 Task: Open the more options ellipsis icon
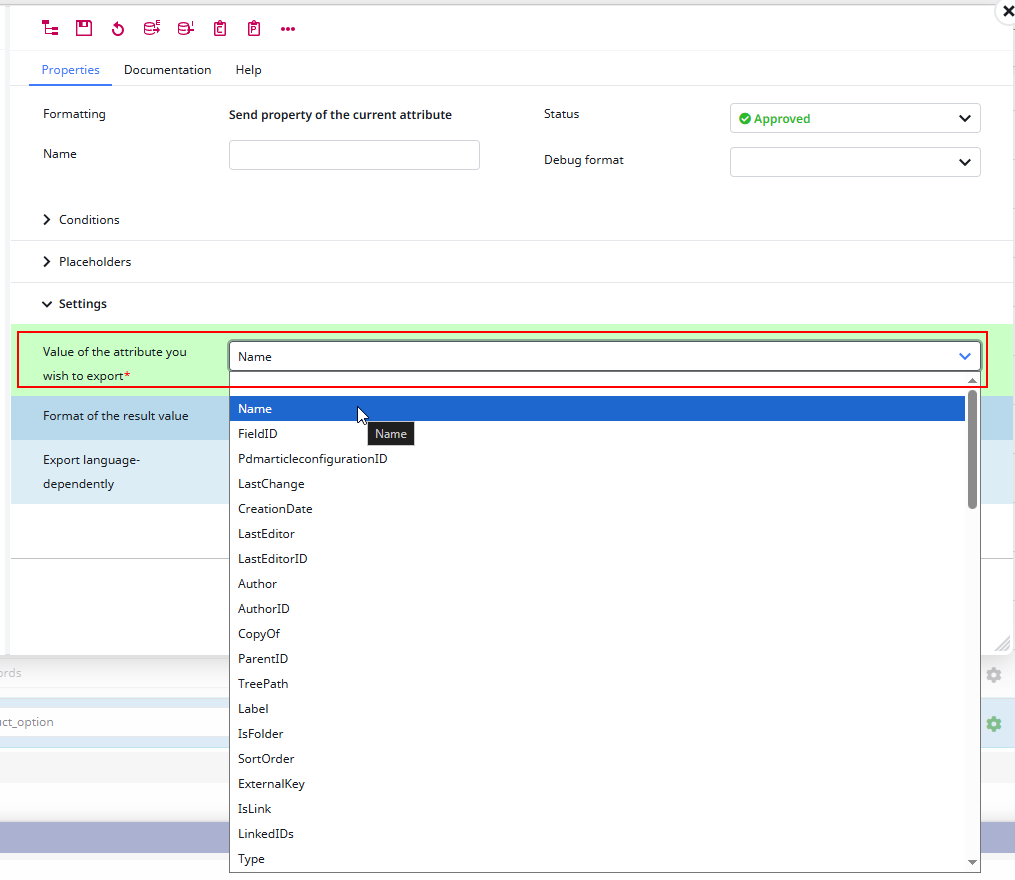point(288,28)
